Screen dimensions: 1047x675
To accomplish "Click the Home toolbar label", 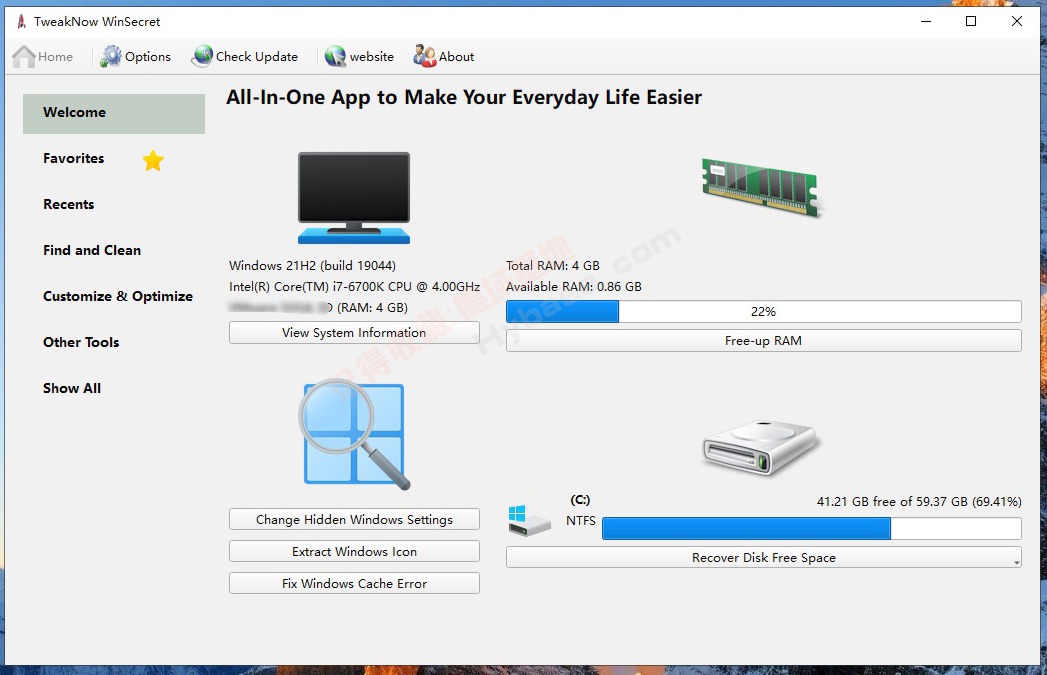I will pyautogui.click(x=55, y=57).
